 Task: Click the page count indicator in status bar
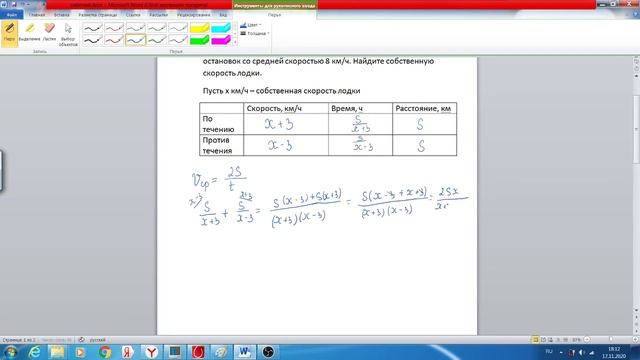19,340
